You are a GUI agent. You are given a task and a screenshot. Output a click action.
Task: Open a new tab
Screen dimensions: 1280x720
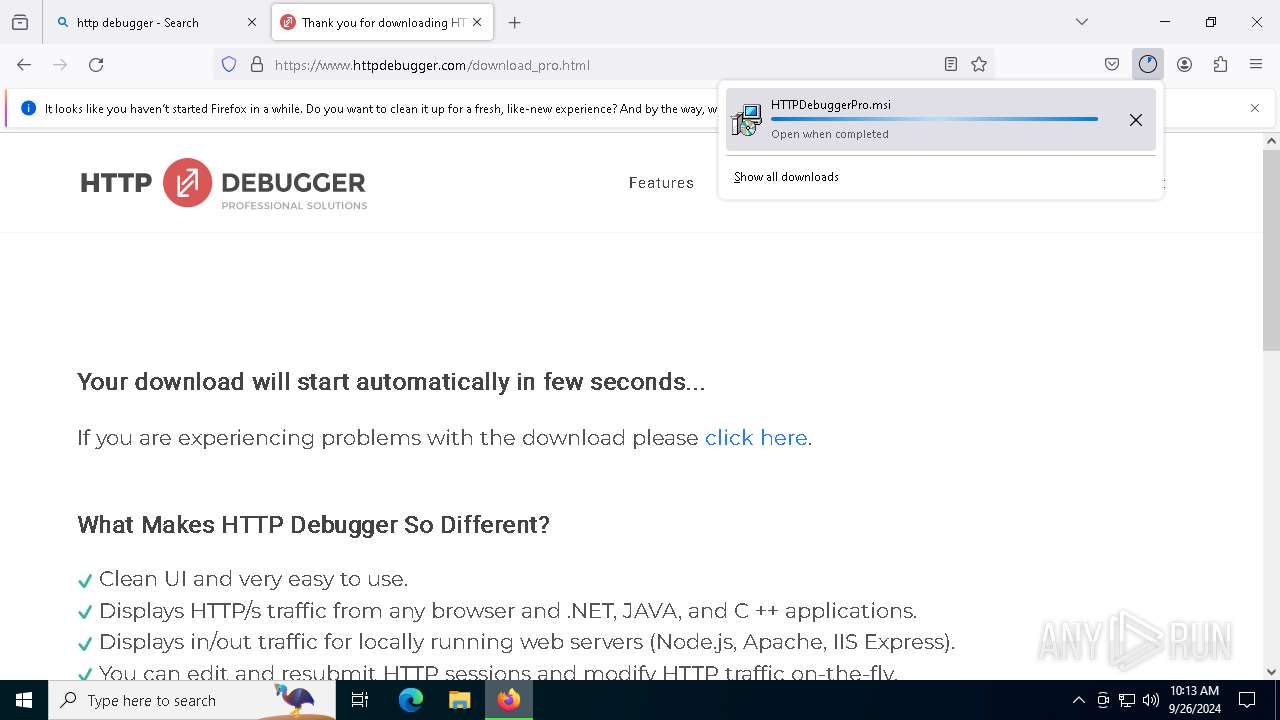tap(515, 22)
